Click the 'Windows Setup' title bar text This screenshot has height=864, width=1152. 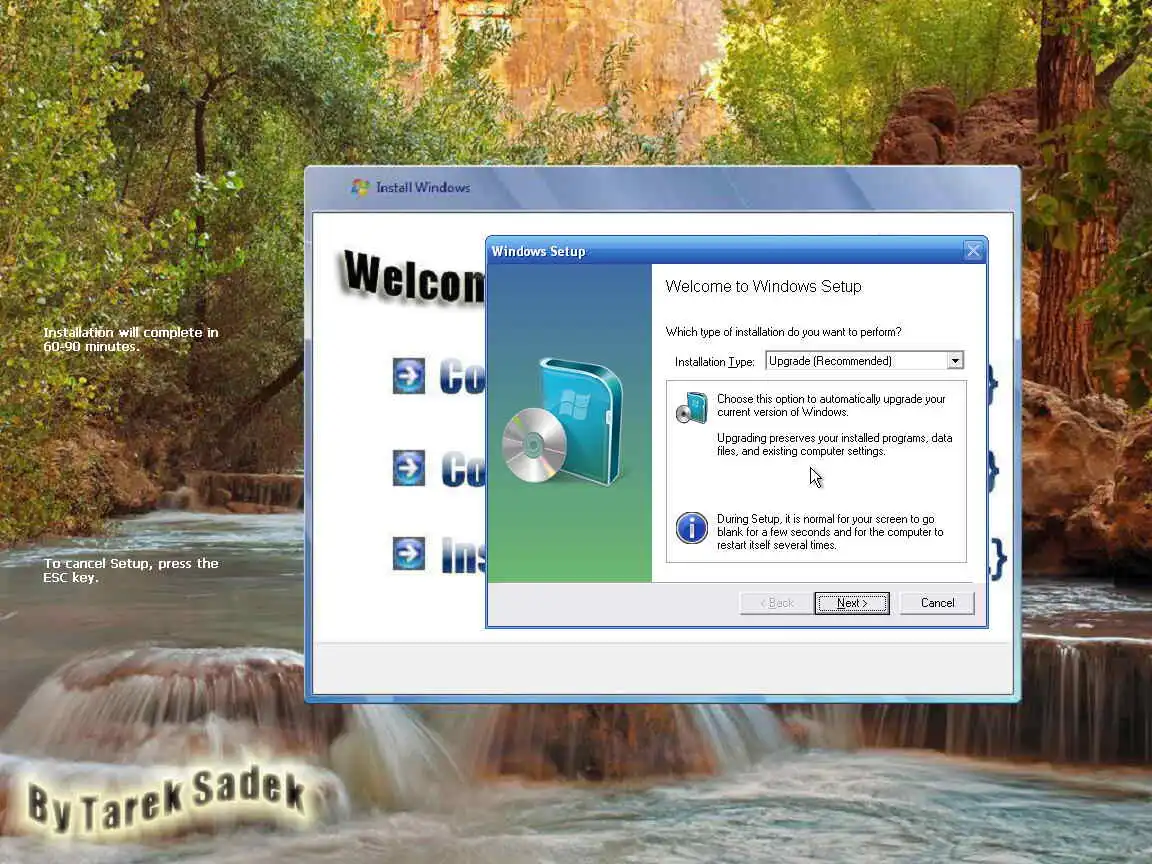[539, 251]
